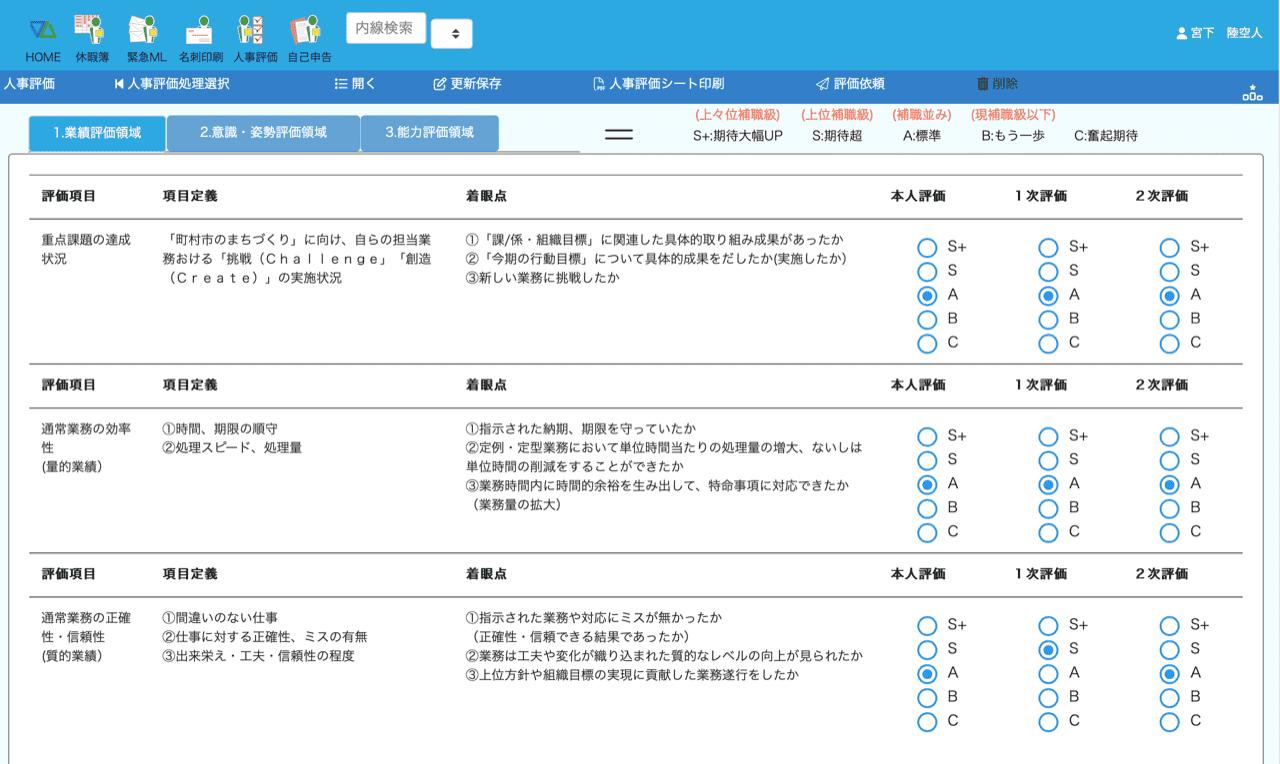Select C for 2次評価 in 通常業務の正確性

point(1169,721)
